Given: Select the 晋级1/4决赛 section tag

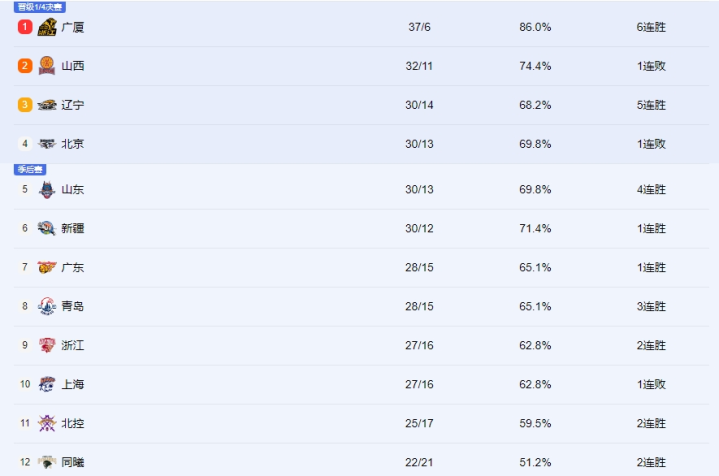Looking at the screenshot, I should click(40, 7).
